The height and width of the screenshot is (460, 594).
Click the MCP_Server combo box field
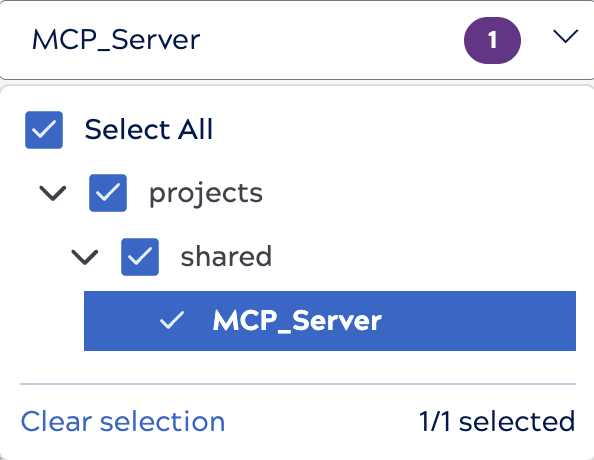(x=297, y=40)
